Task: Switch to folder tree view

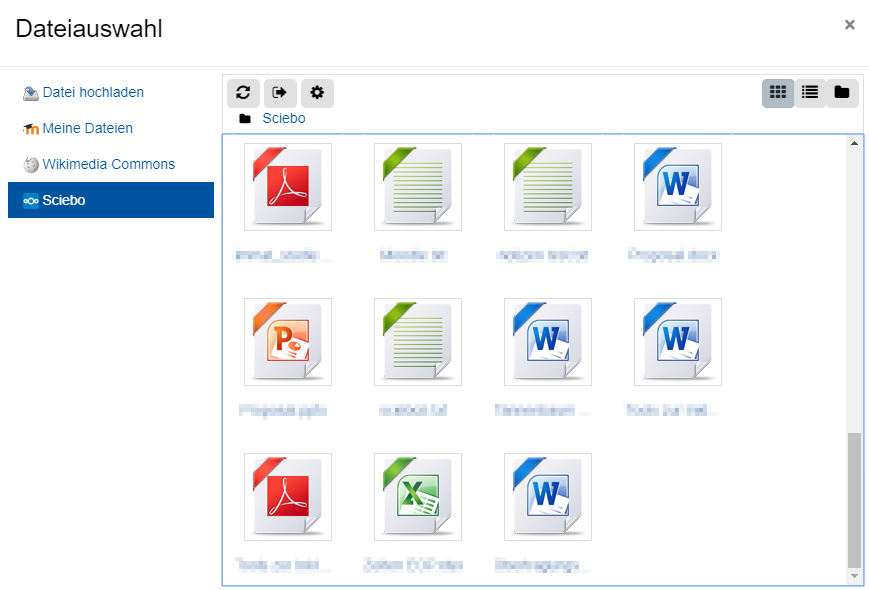Action: click(842, 93)
